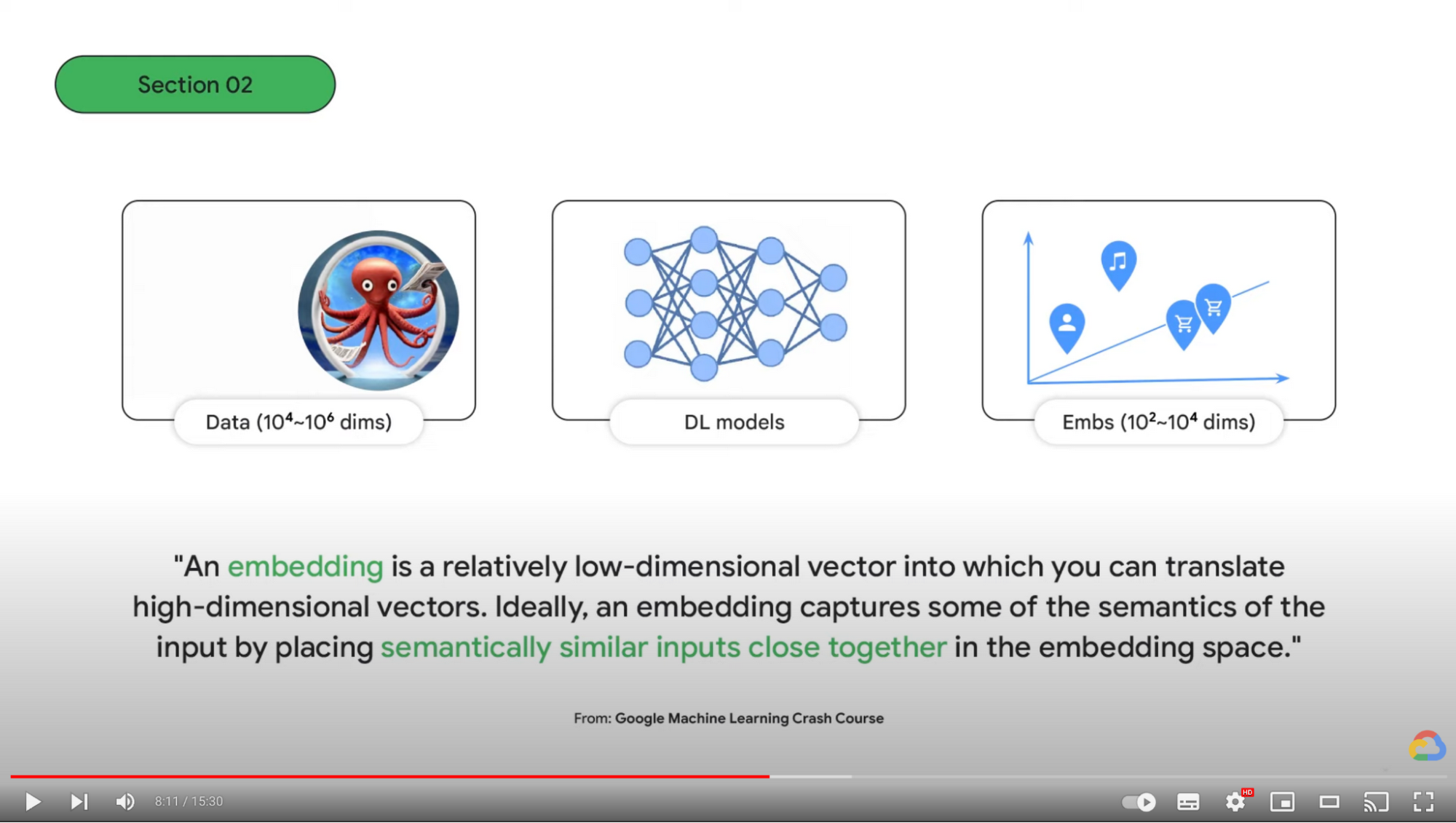Click the play button to start video

coord(31,801)
